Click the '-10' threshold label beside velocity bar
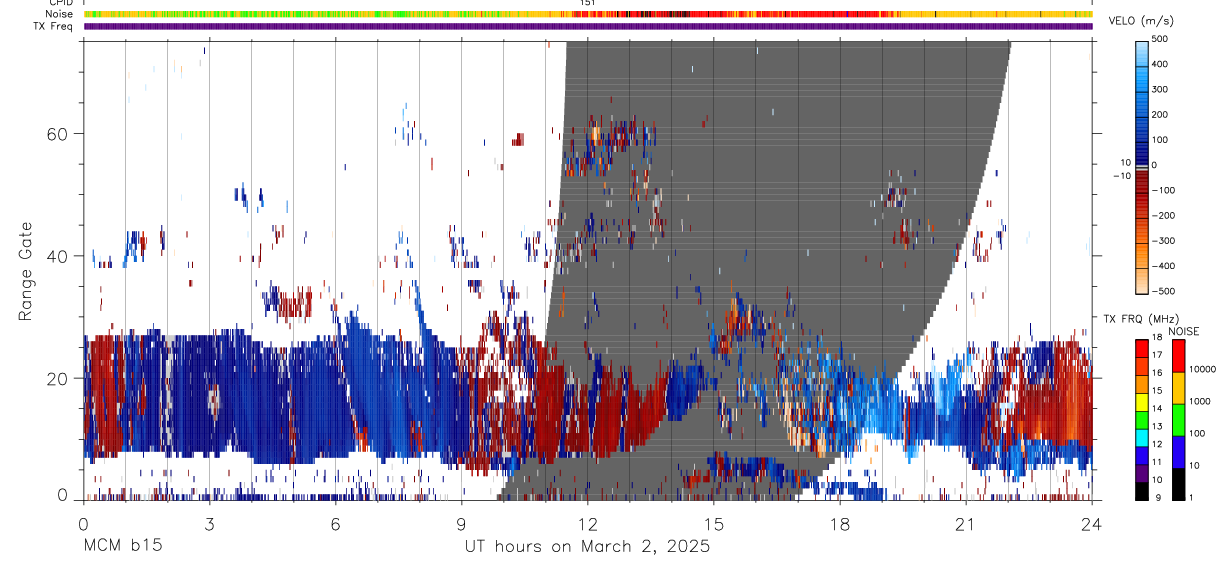1228x567 pixels. click(x=1121, y=176)
